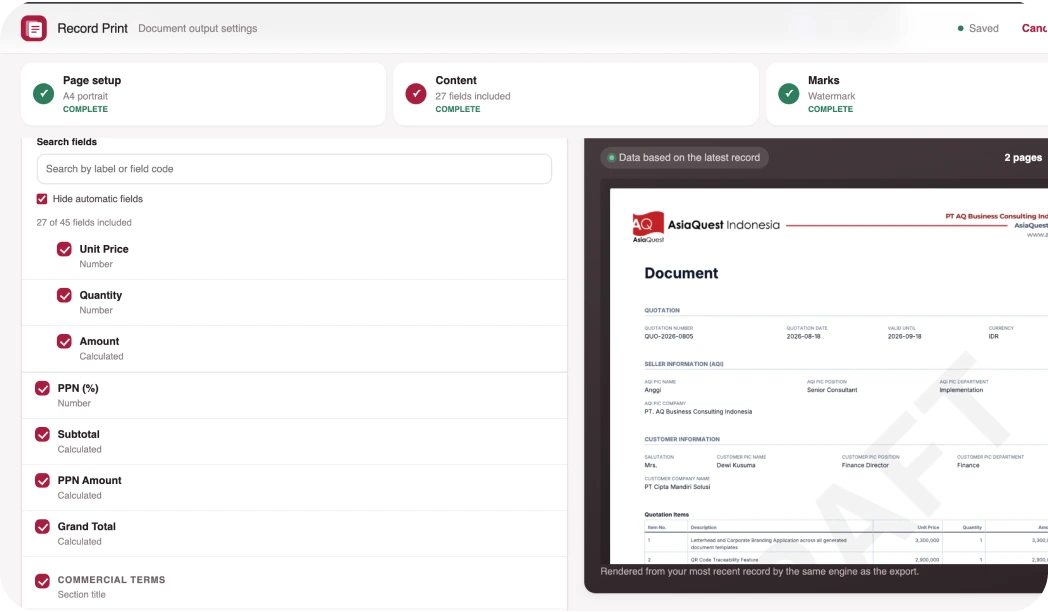
Task: Click the Data based on the latest record badge
Action: tap(684, 158)
